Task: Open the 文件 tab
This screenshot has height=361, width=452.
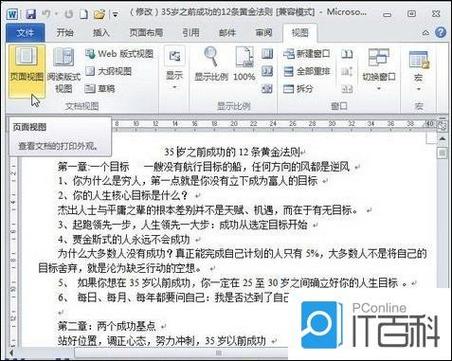Action: pos(25,33)
